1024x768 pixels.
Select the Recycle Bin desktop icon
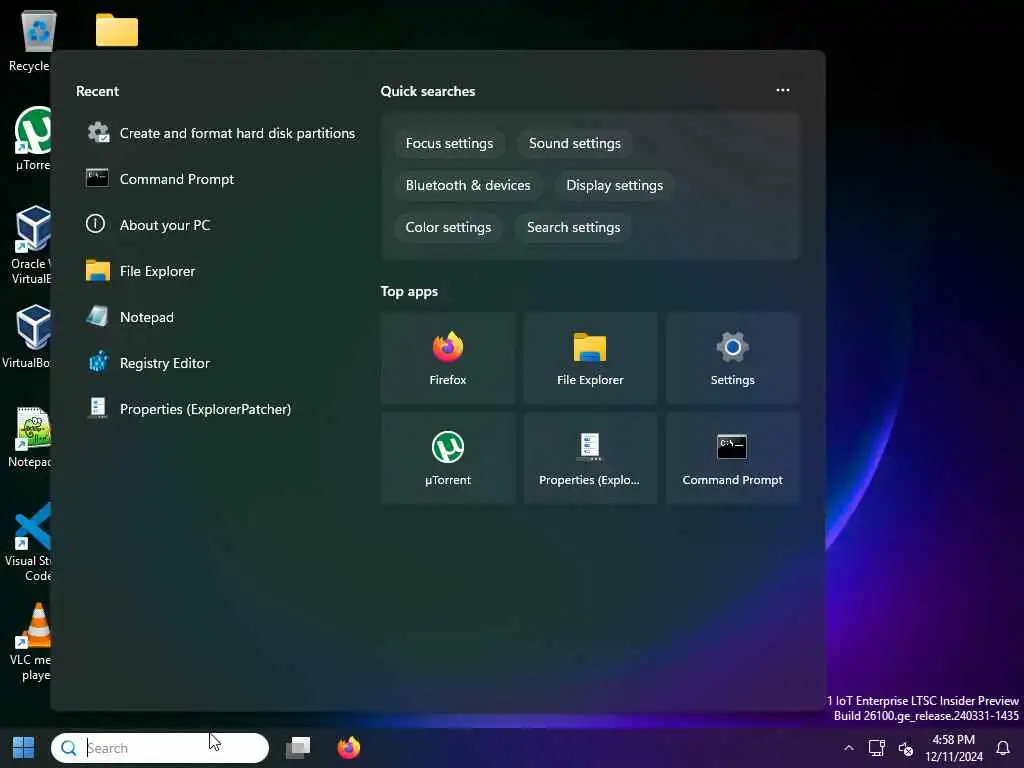pos(31,40)
